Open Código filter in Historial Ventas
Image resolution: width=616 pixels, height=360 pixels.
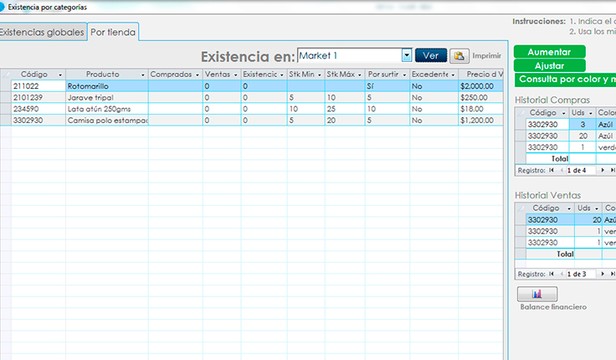(568, 208)
